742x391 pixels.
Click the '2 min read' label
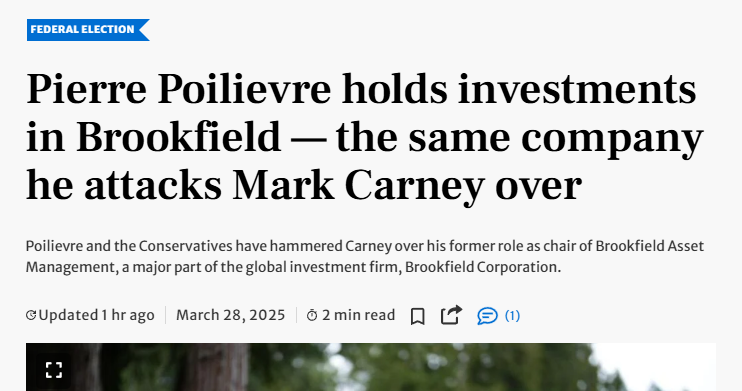pyautogui.click(x=359, y=315)
